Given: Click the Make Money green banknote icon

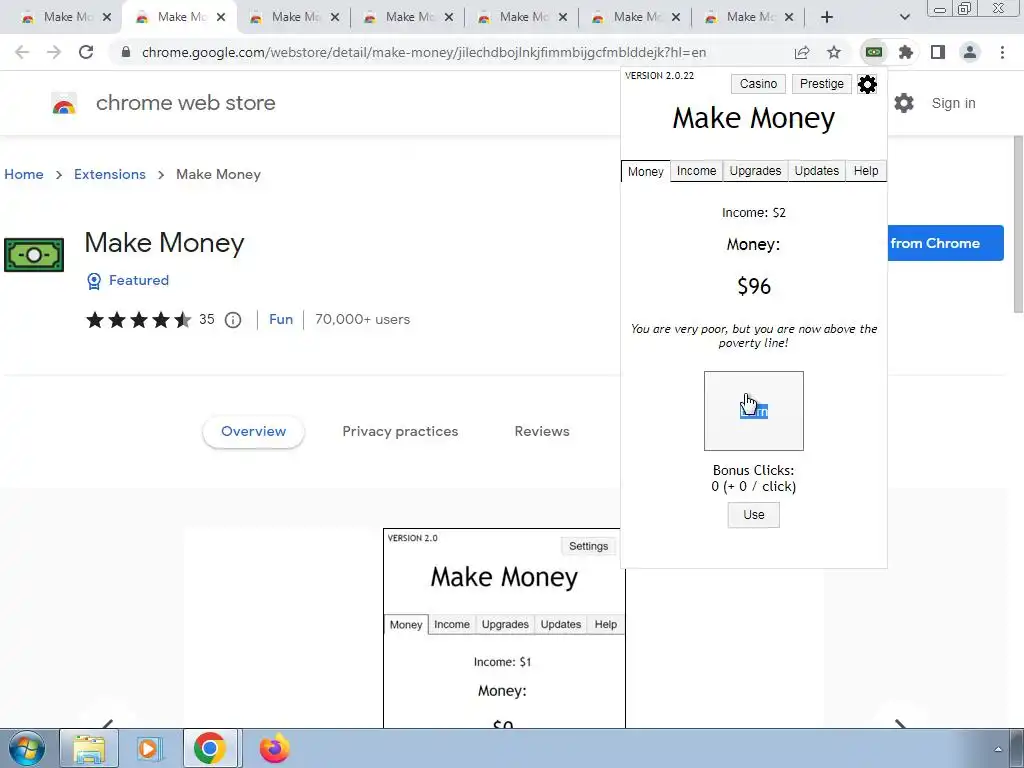Looking at the screenshot, I should tap(34, 255).
